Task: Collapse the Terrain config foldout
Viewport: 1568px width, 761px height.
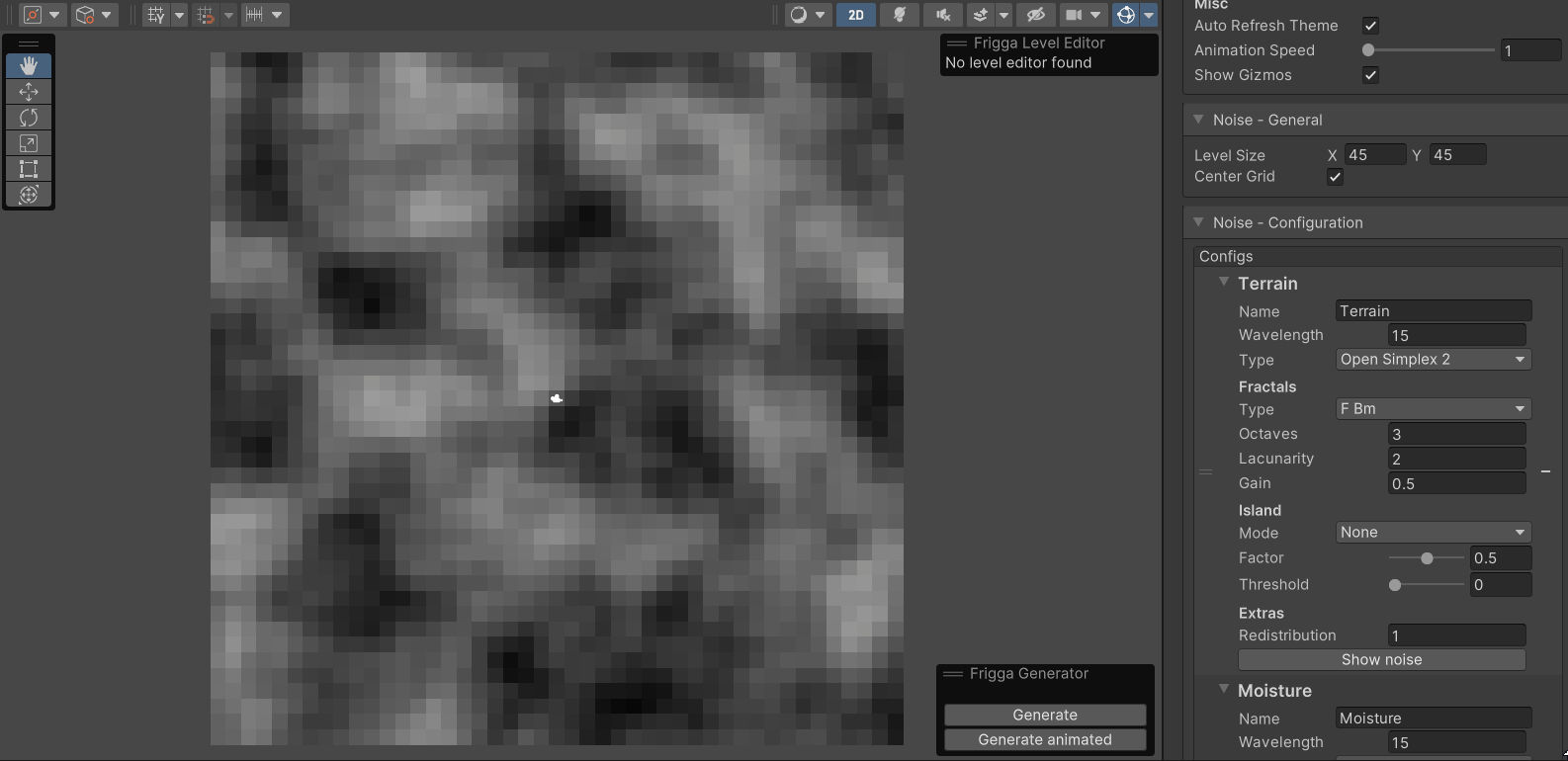Action: coord(1224,283)
